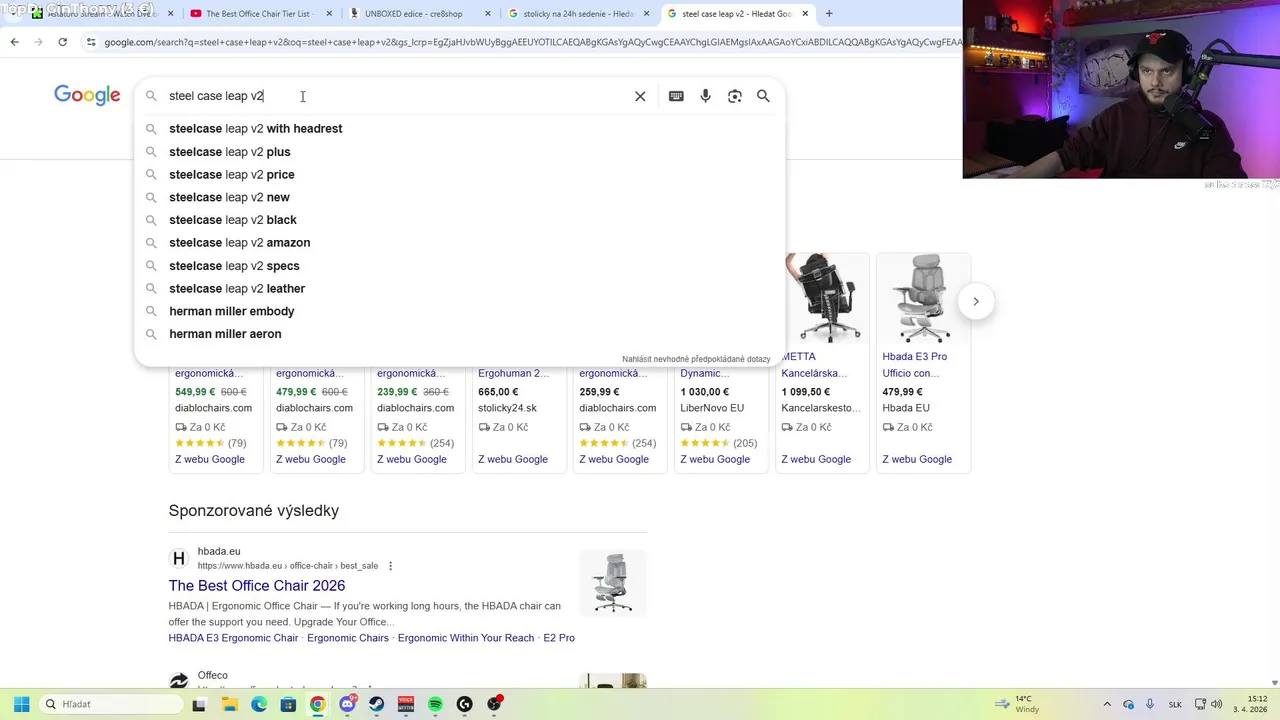Open Hbada E3 Pro product listing

click(x=914, y=365)
